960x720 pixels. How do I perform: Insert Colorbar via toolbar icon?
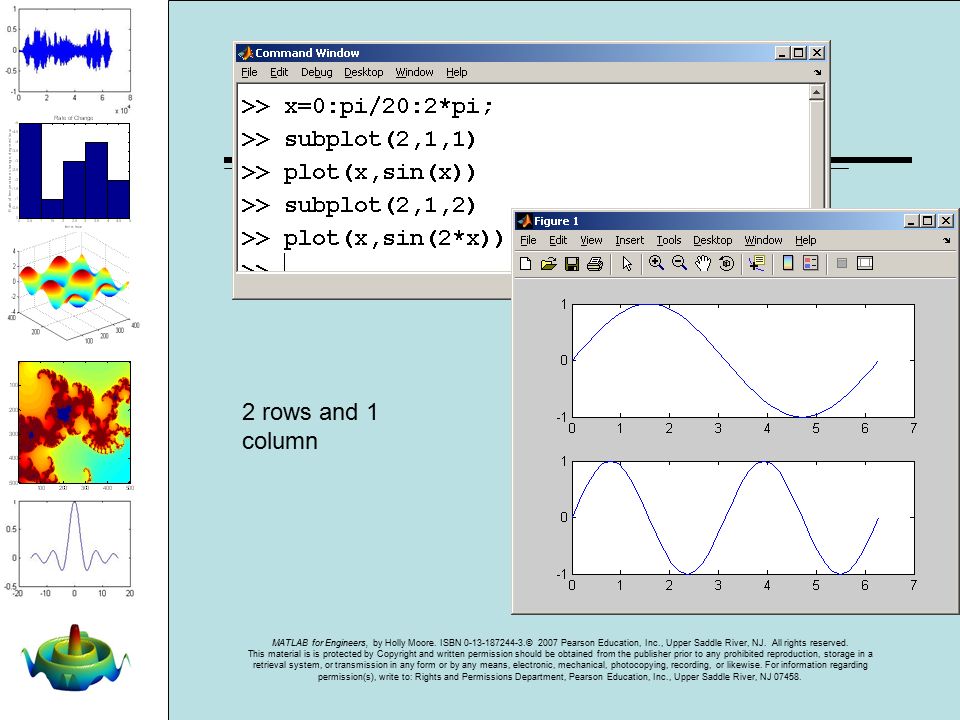pyautogui.click(x=788, y=263)
